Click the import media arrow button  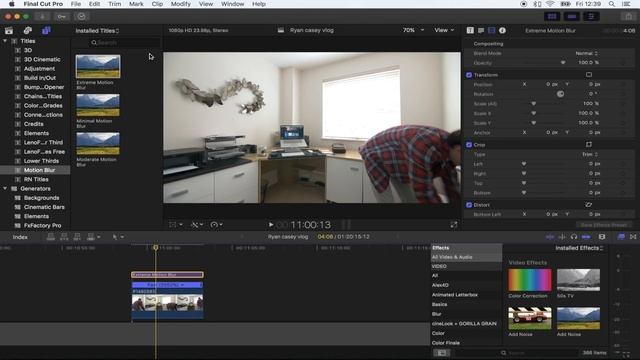point(42,16)
